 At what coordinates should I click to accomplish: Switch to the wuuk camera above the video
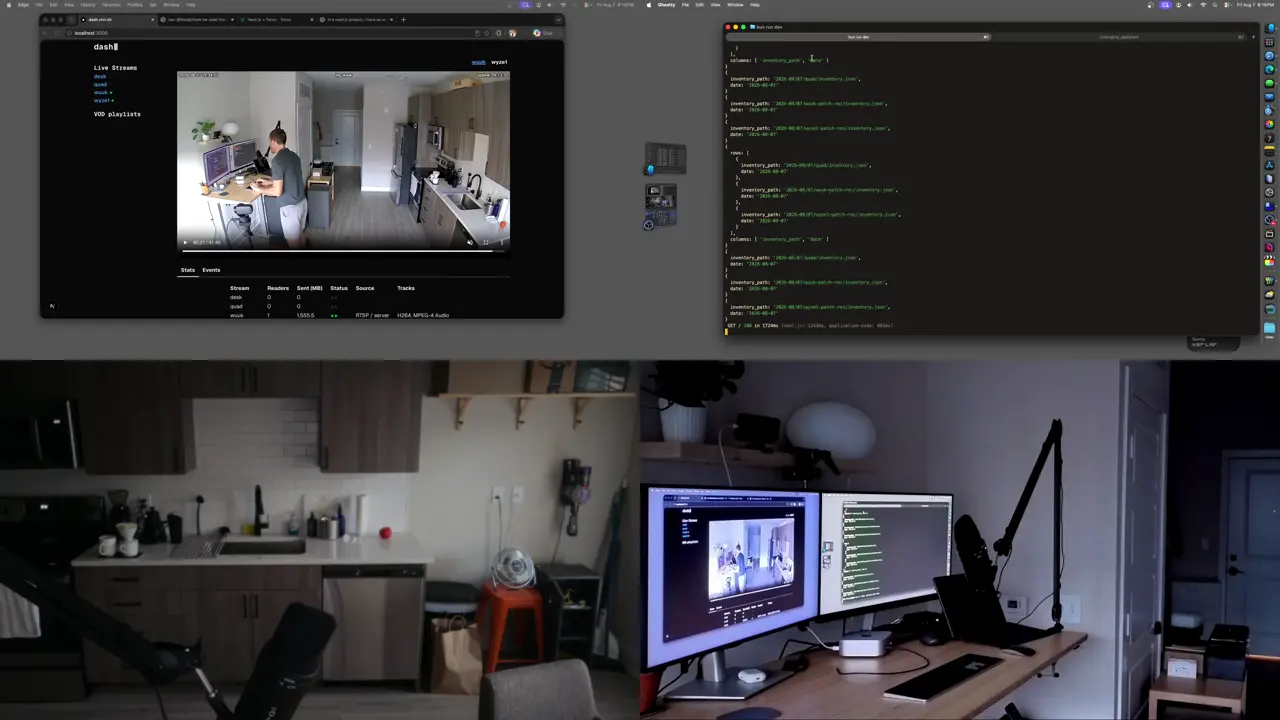tap(479, 62)
